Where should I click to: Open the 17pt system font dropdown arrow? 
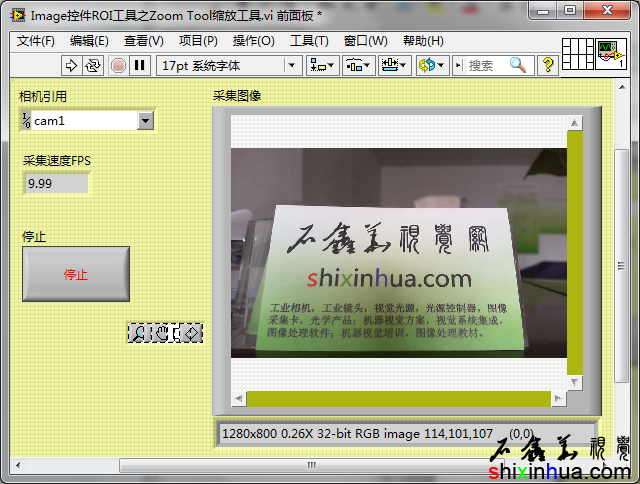tap(292, 65)
